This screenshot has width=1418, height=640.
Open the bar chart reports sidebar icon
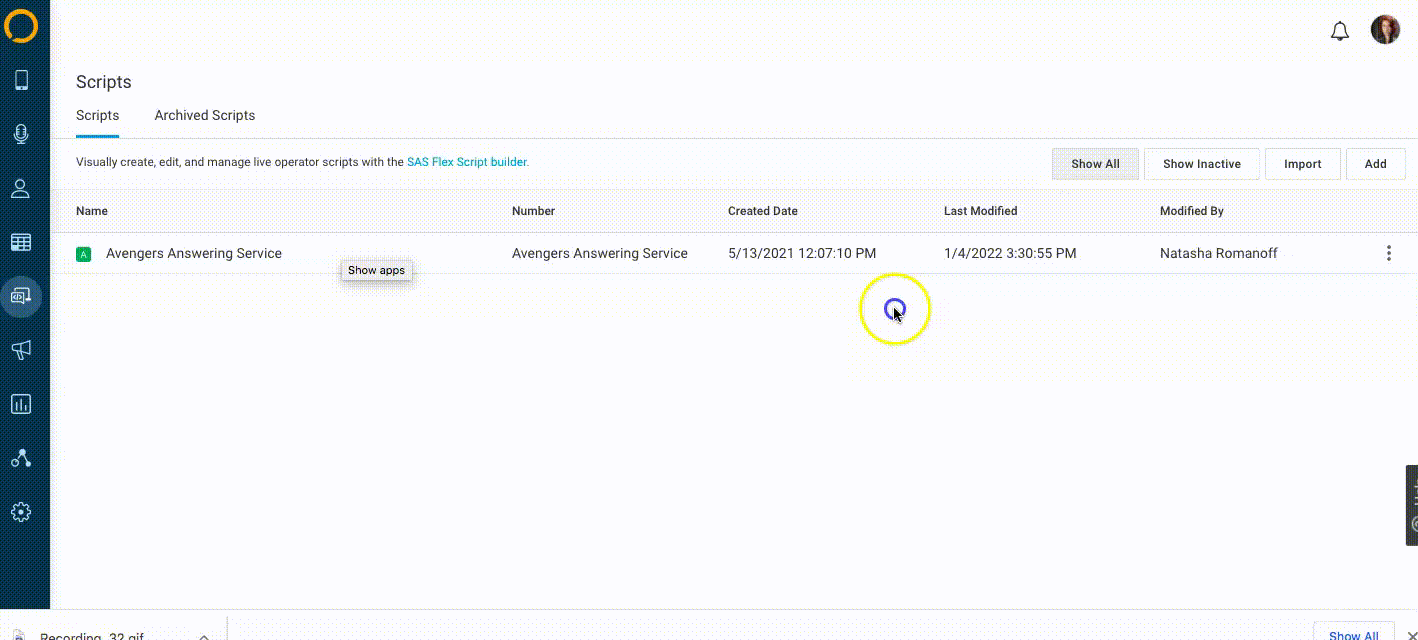21,404
